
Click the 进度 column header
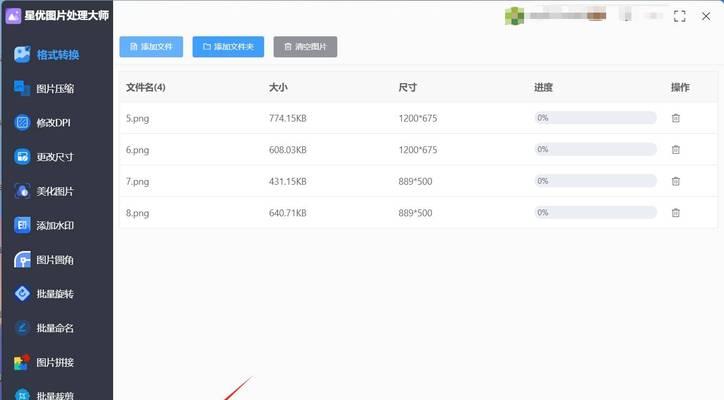point(543,87)
